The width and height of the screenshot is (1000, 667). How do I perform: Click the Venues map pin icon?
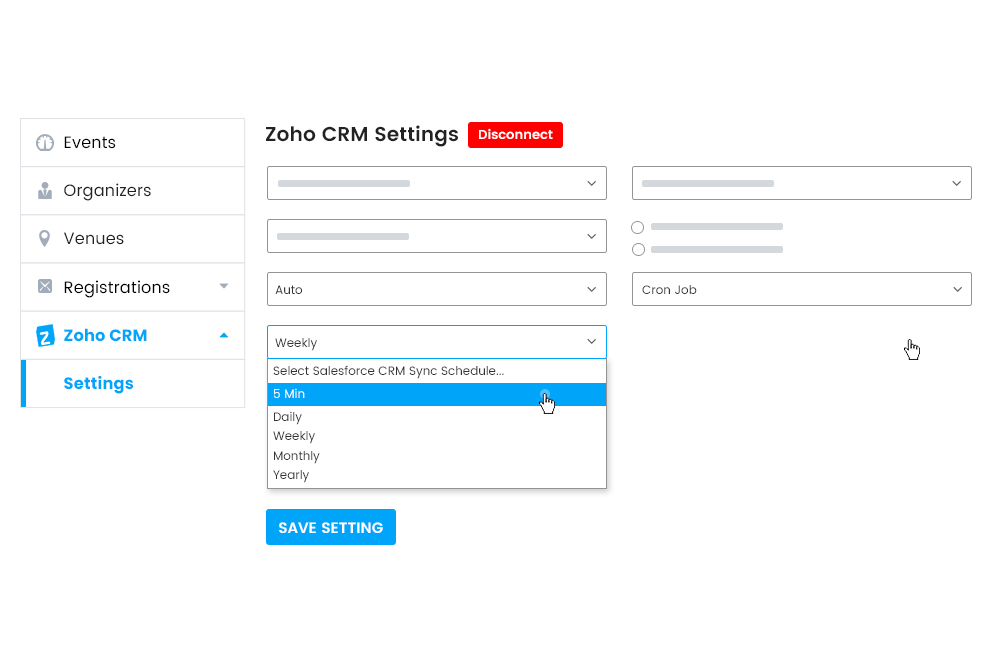click(44, 238)
